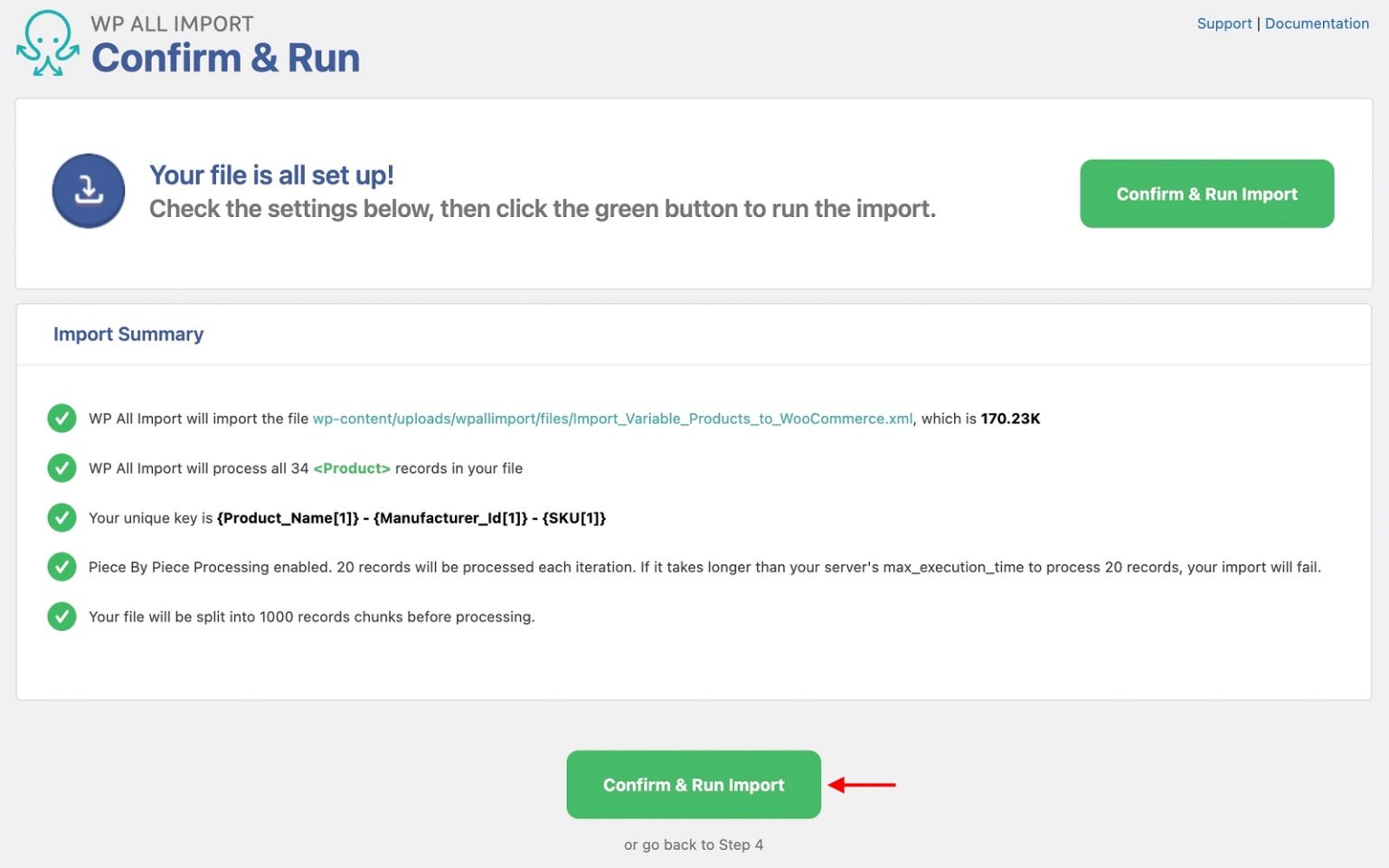Viewport: 1389px width, 868px height.
Task: Click the checkmark icon beside the file import row
Action: [61, 418]
